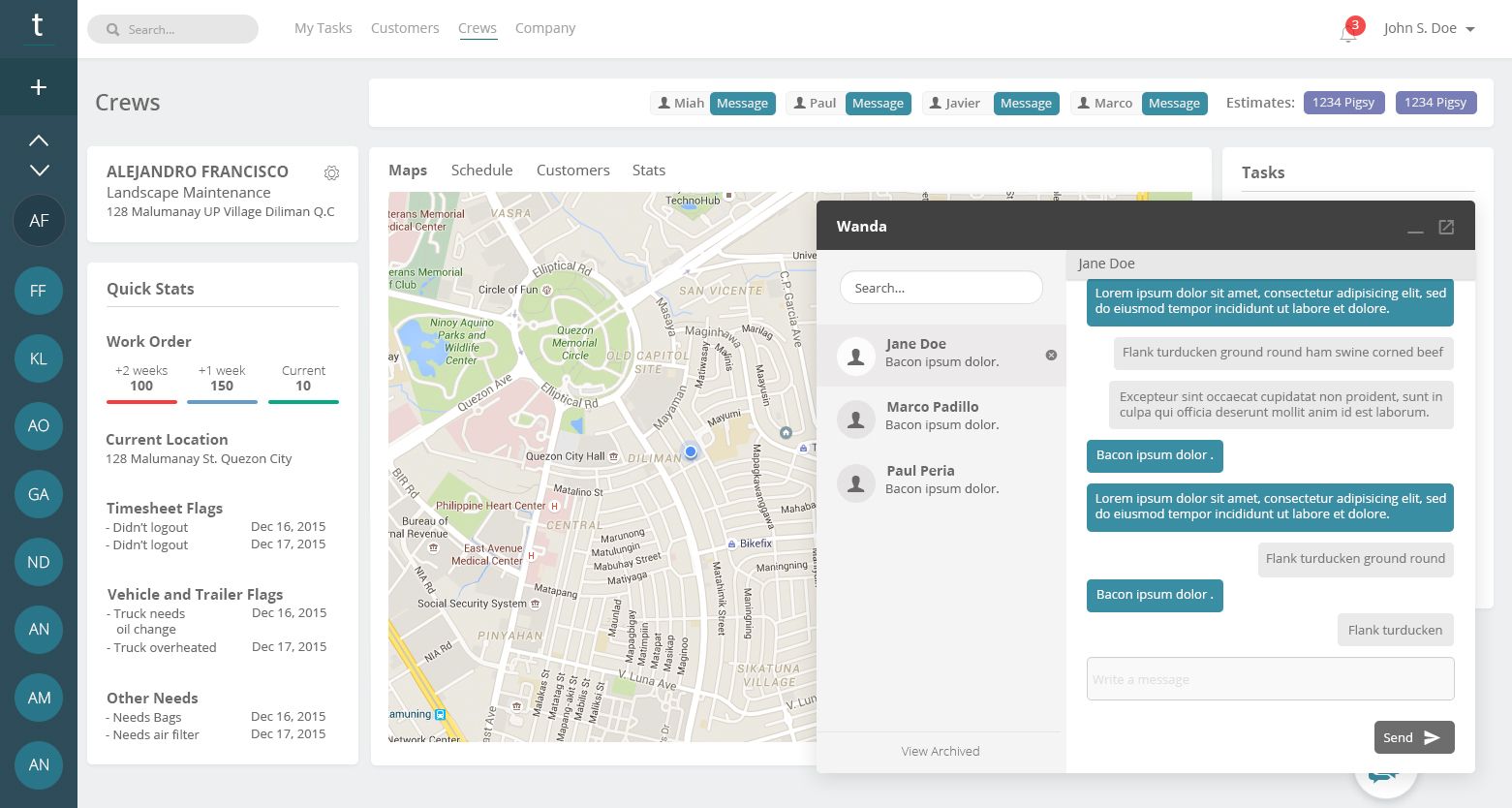Image resolution: width=1512 pixels, height=808 pixels.
Task: Open Company in top navigation
Action: tap(545, 28)
